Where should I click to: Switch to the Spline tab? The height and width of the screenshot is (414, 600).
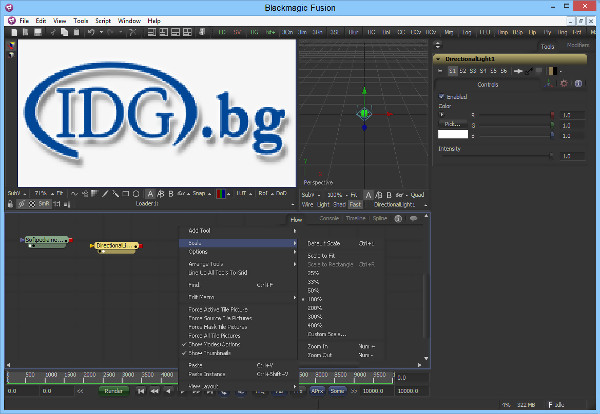point(380,218)
